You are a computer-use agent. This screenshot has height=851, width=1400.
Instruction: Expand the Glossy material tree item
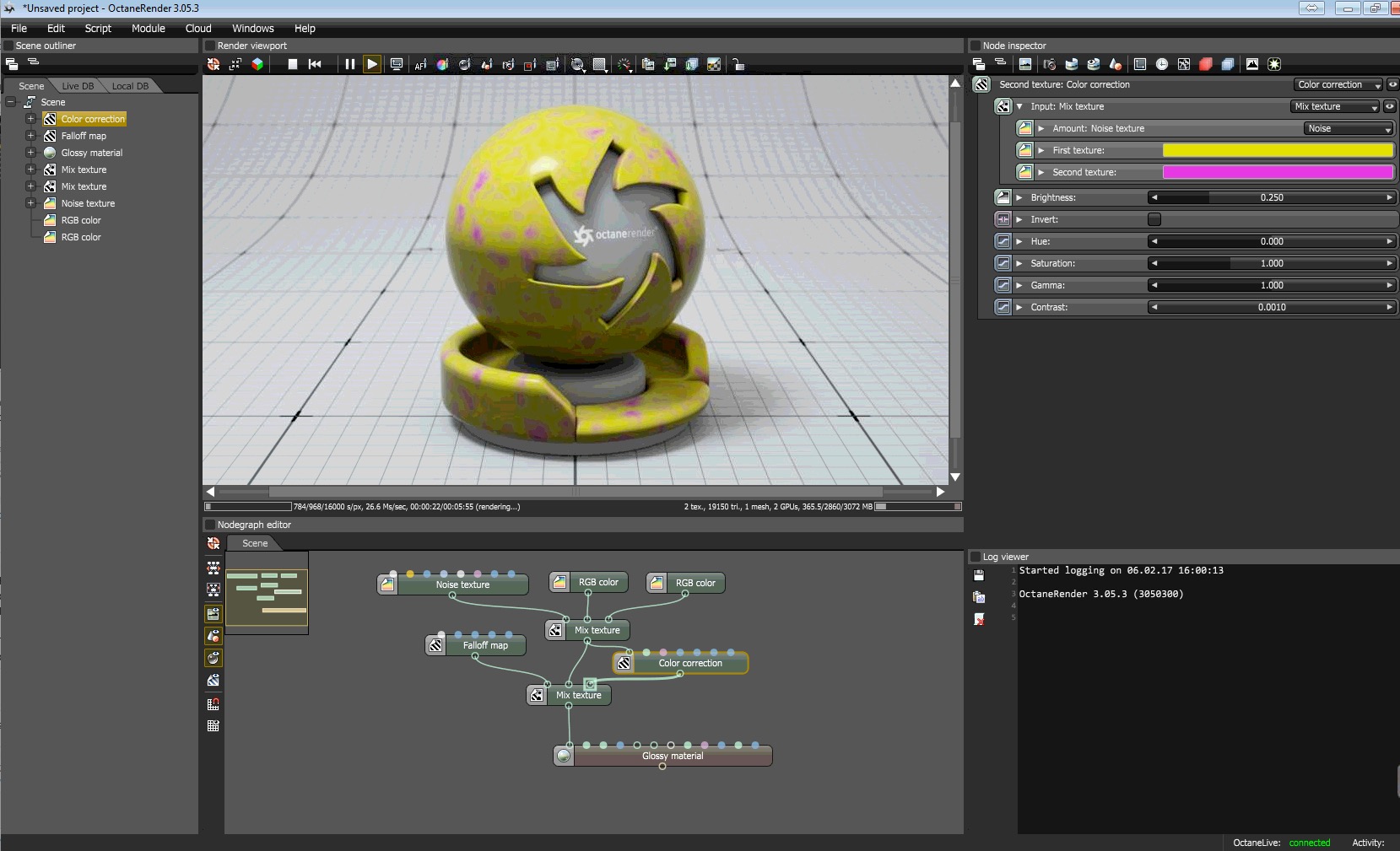click(30, 153)
